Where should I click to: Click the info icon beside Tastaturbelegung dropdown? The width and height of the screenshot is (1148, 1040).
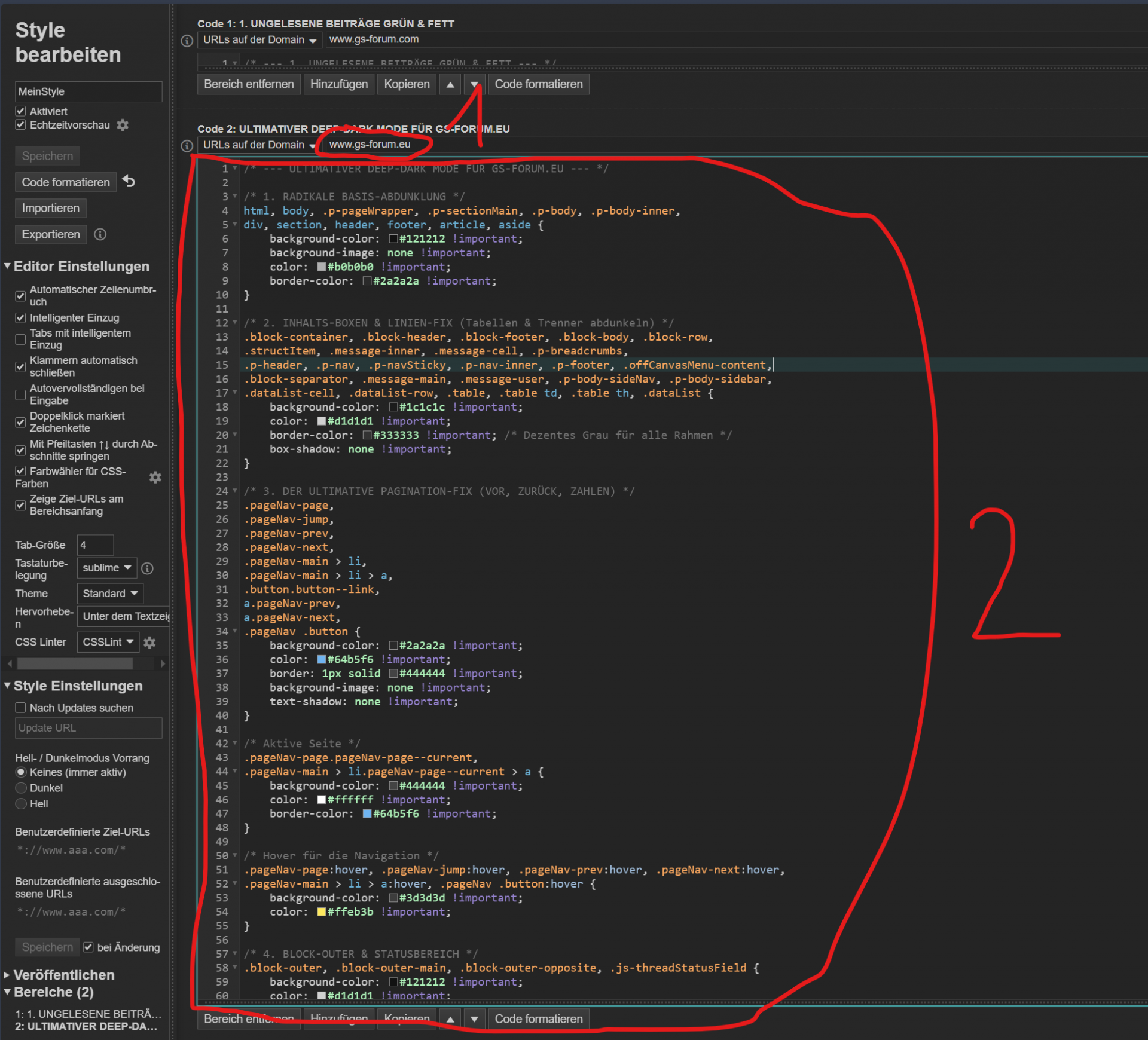(147, 568)
